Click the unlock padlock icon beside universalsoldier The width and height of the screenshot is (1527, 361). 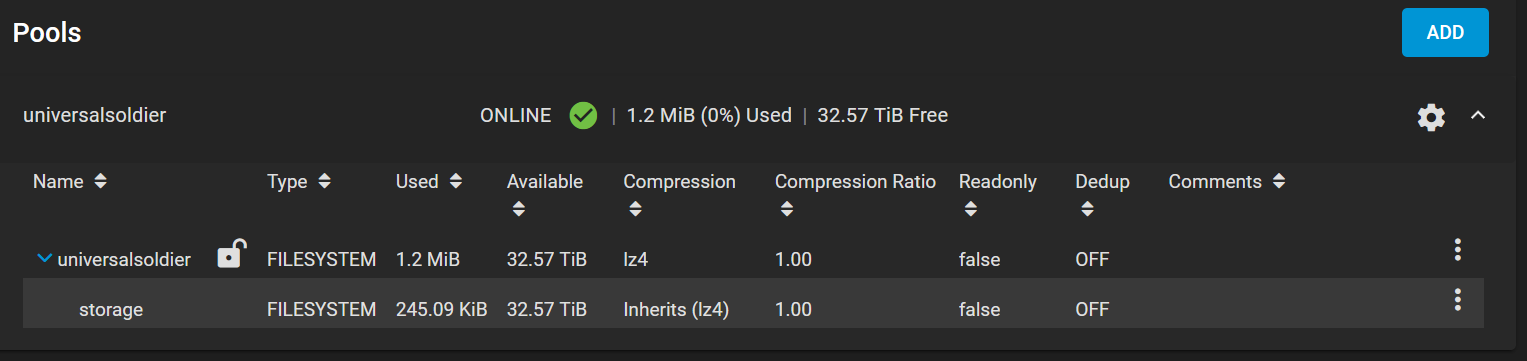tap(231, 254)
